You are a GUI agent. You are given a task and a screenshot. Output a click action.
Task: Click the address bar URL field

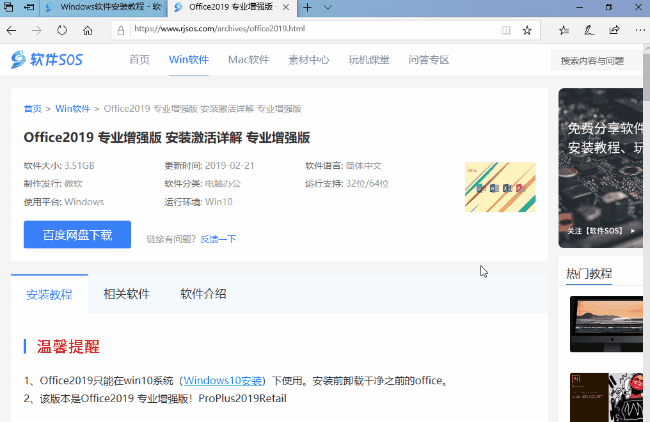pos(315,29)
